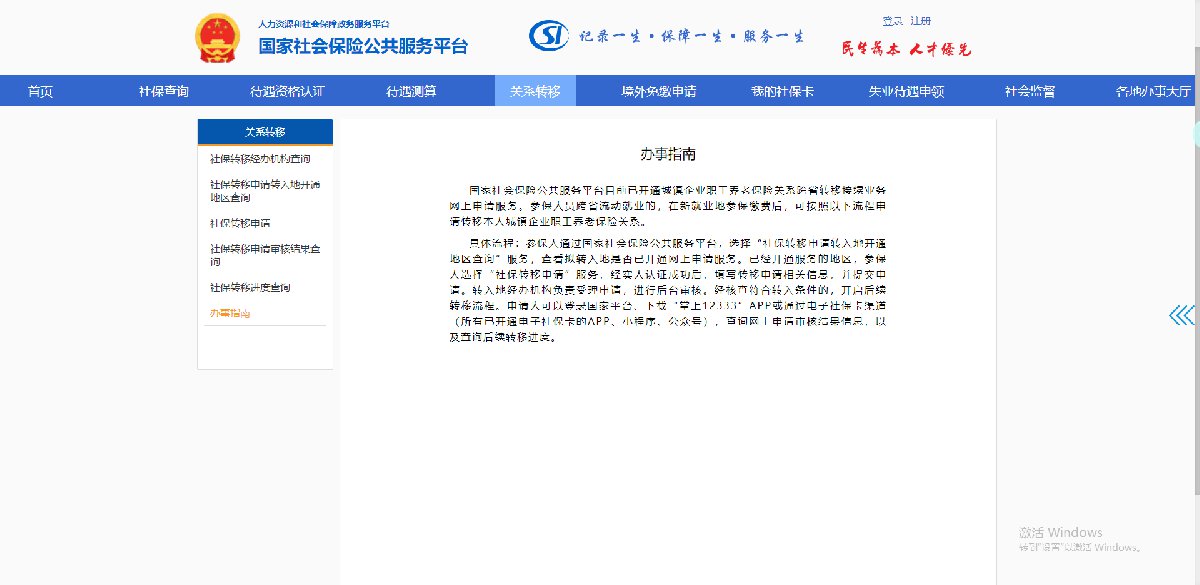Open the 待遇测算 navigation tab

pos(411,91)
